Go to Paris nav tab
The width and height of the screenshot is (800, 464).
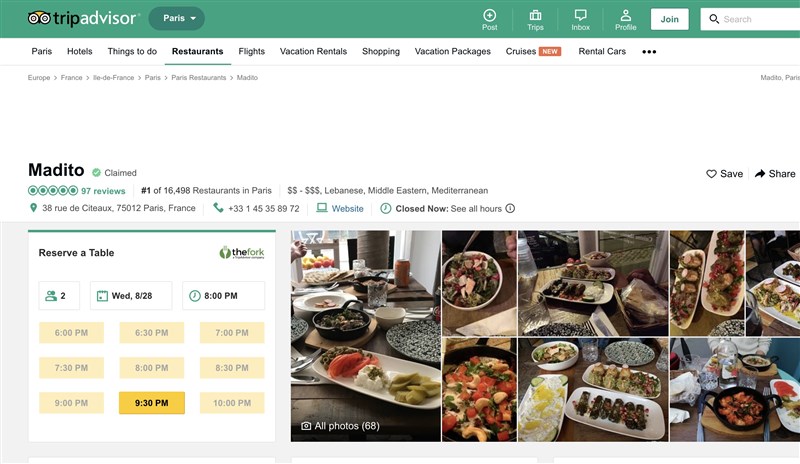pos(42,52)
